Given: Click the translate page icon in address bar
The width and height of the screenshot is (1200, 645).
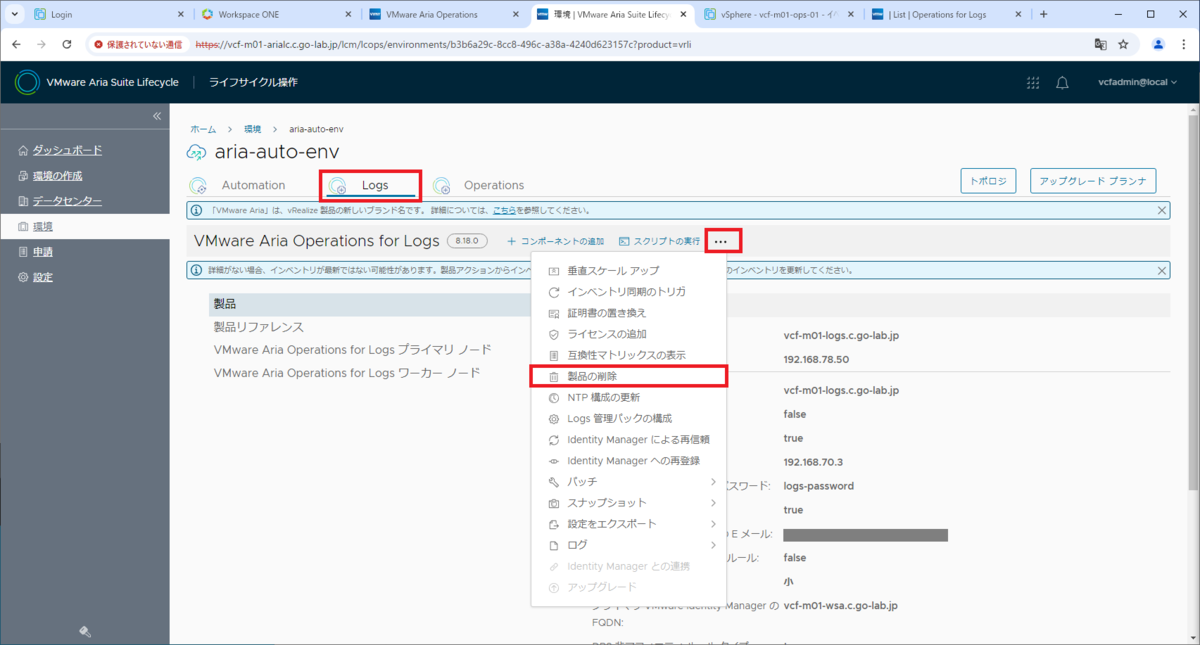Looking at the screenshot, I should coord(1100,44).
